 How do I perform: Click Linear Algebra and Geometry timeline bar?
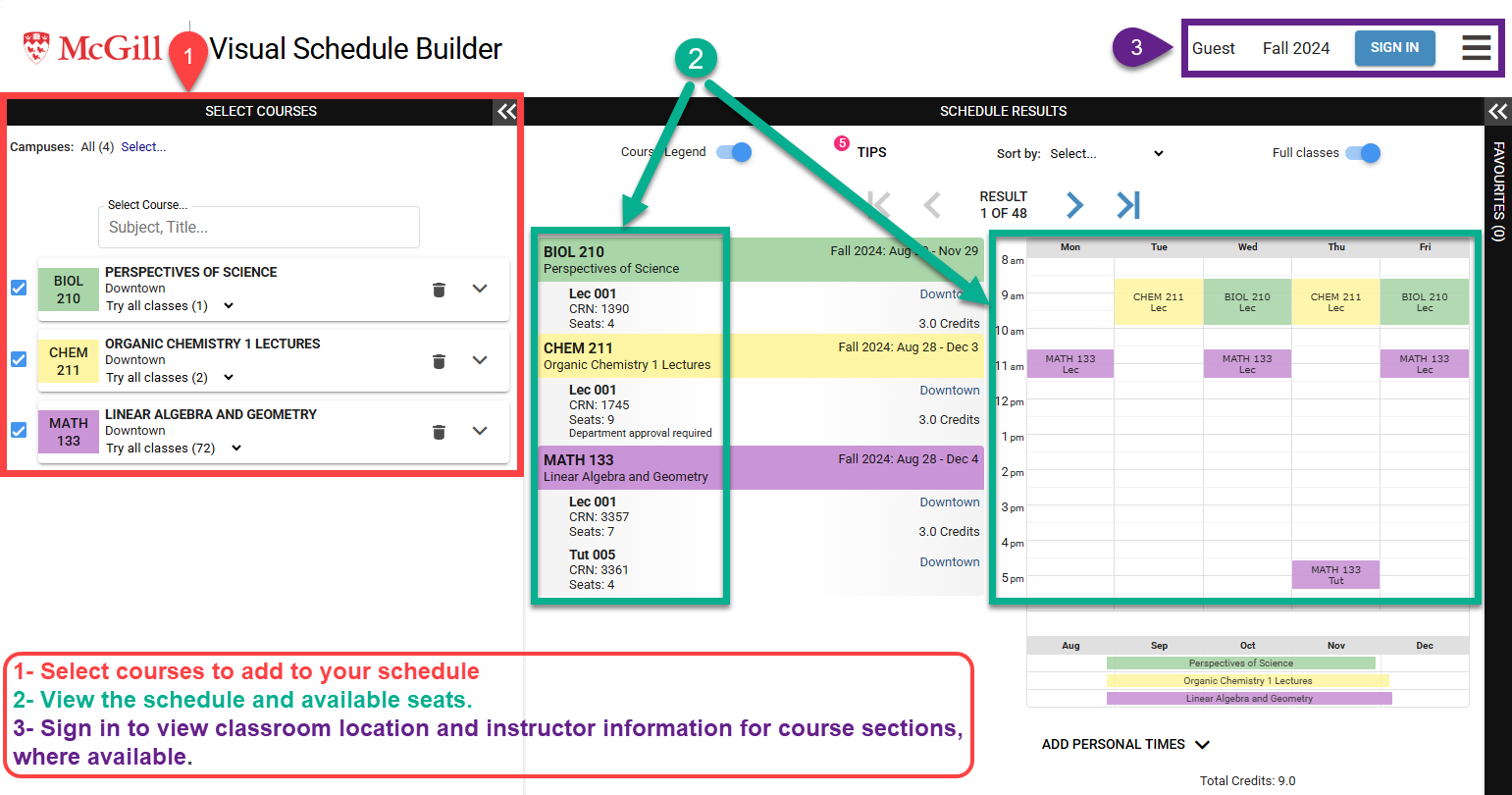tap(1249, 699)
